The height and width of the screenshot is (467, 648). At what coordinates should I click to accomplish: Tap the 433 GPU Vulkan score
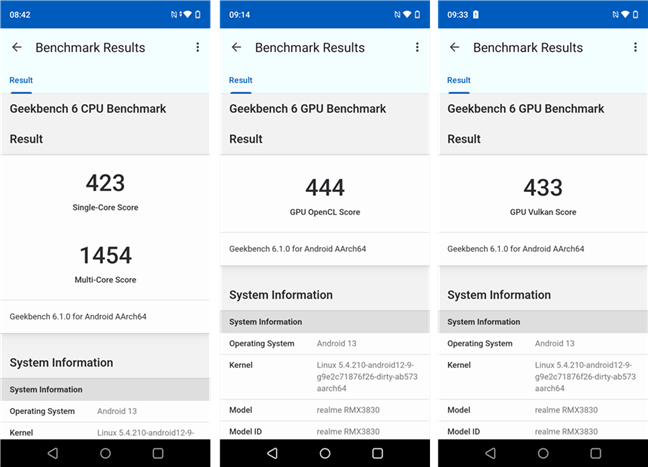point(543,188)
